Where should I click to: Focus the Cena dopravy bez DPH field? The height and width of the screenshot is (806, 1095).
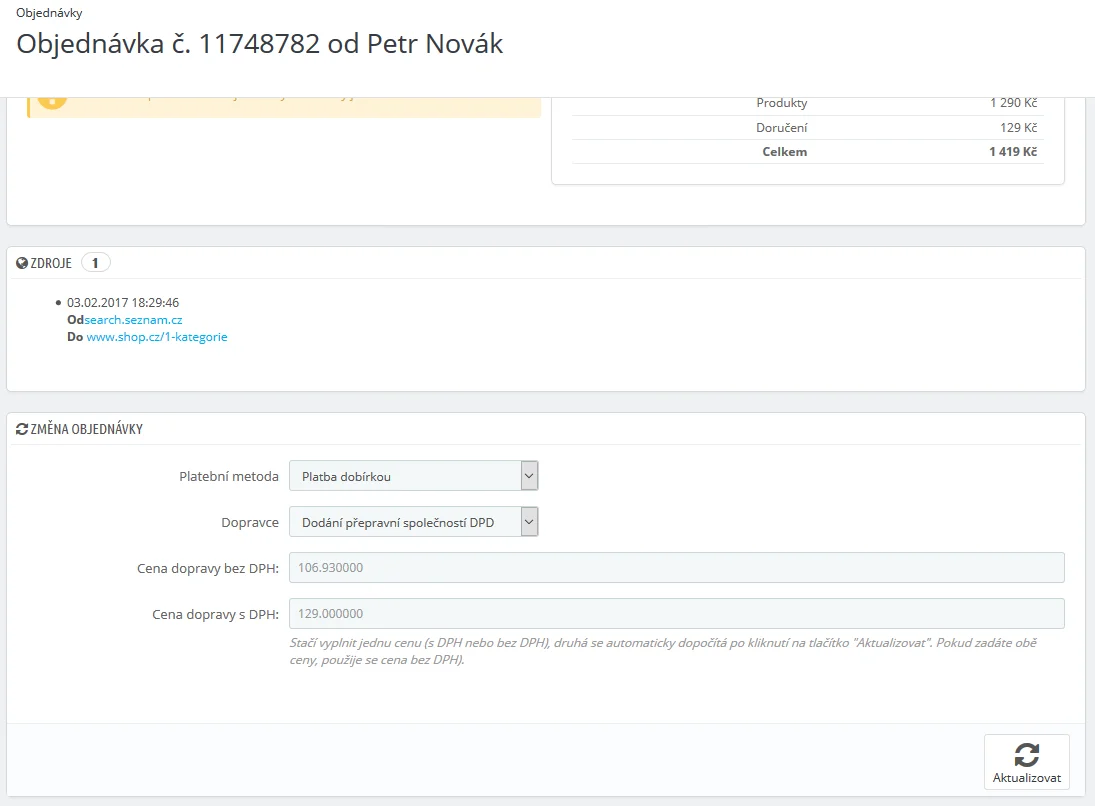coord(676,567)
